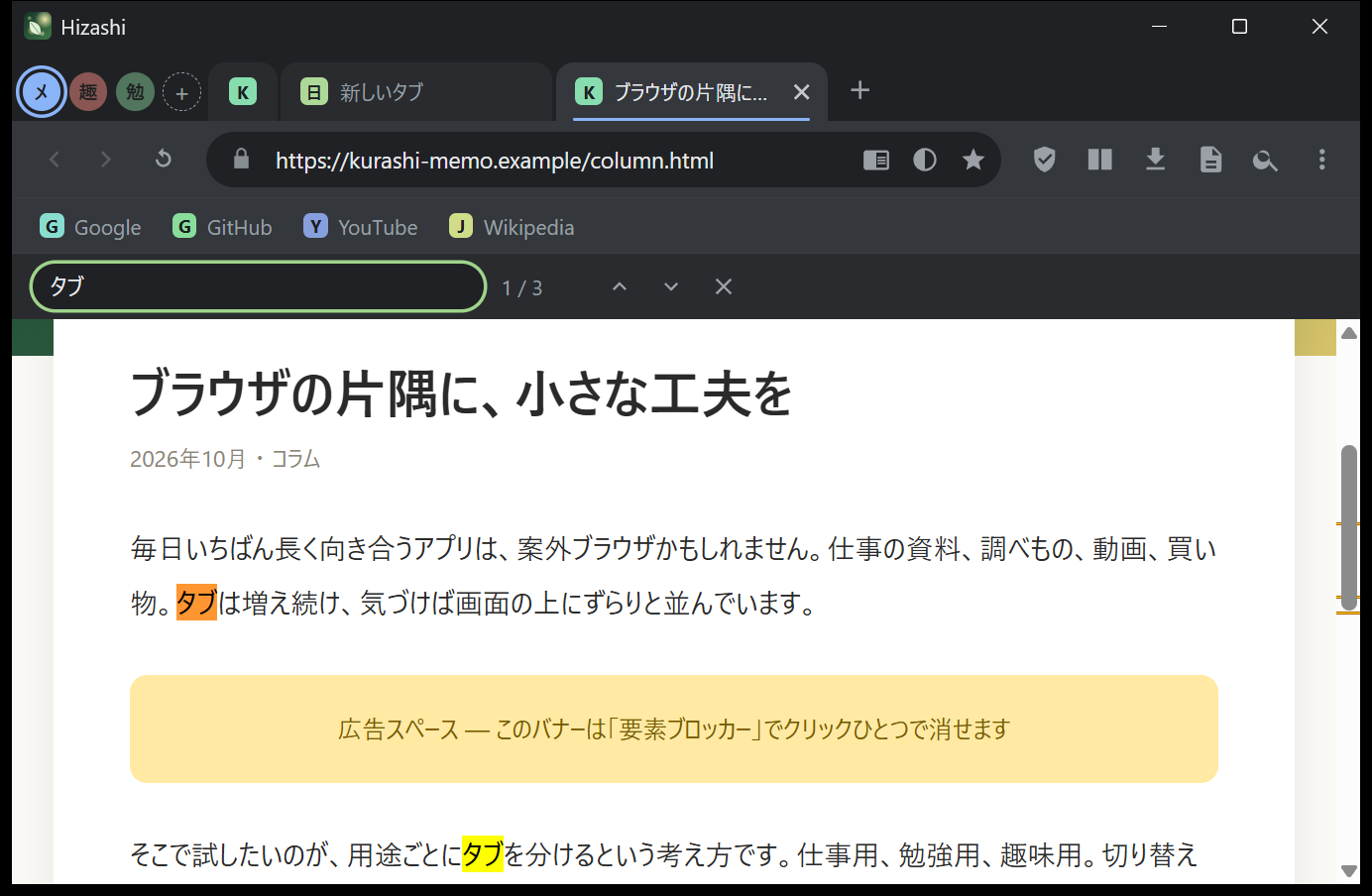Toggle the half-circle contrast mode icon
This screenshot has width=1372, height=896.
(x=925, y=161)
